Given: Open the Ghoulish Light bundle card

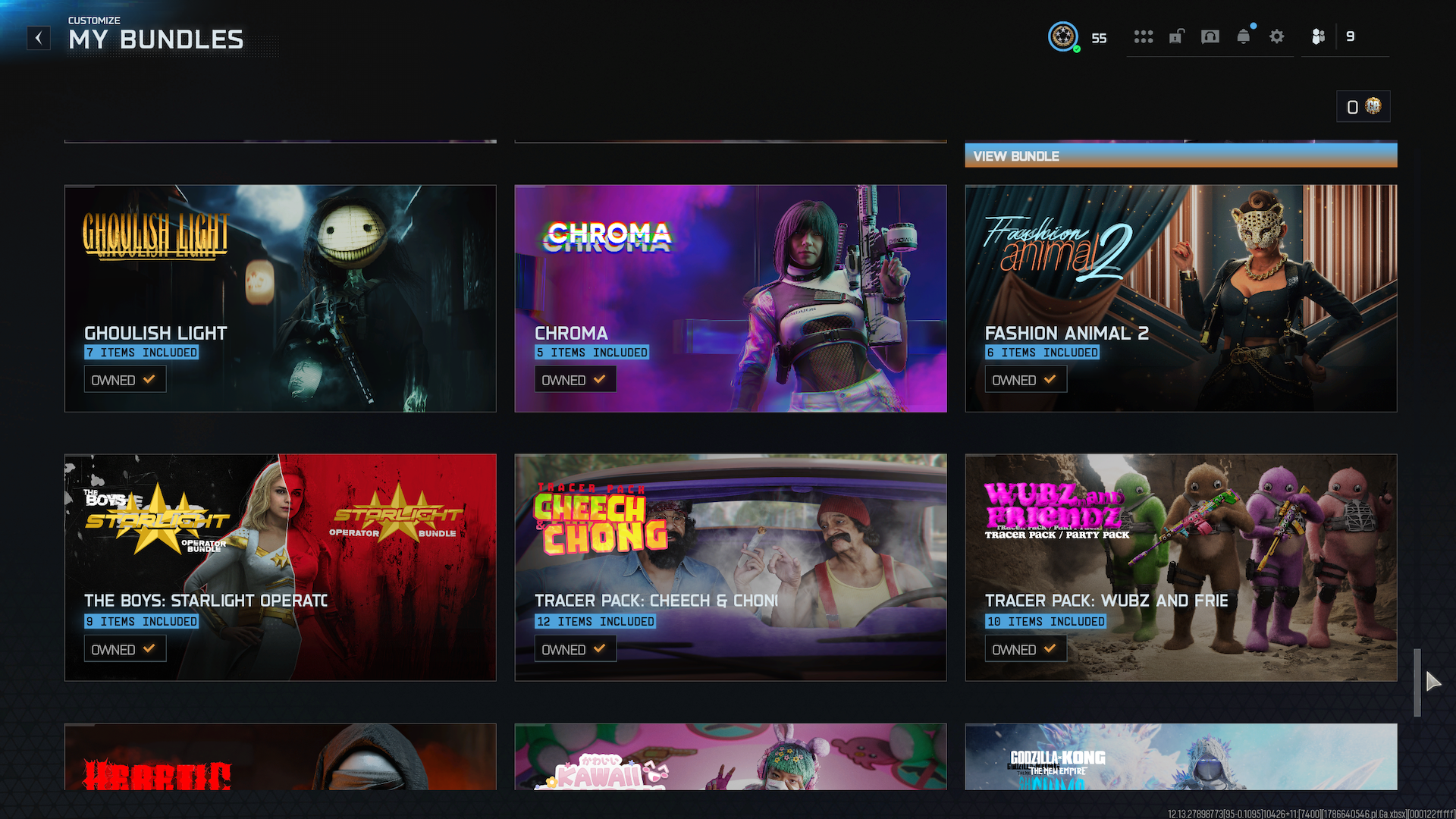Looking at the screenshot, I should coord(281,299).
